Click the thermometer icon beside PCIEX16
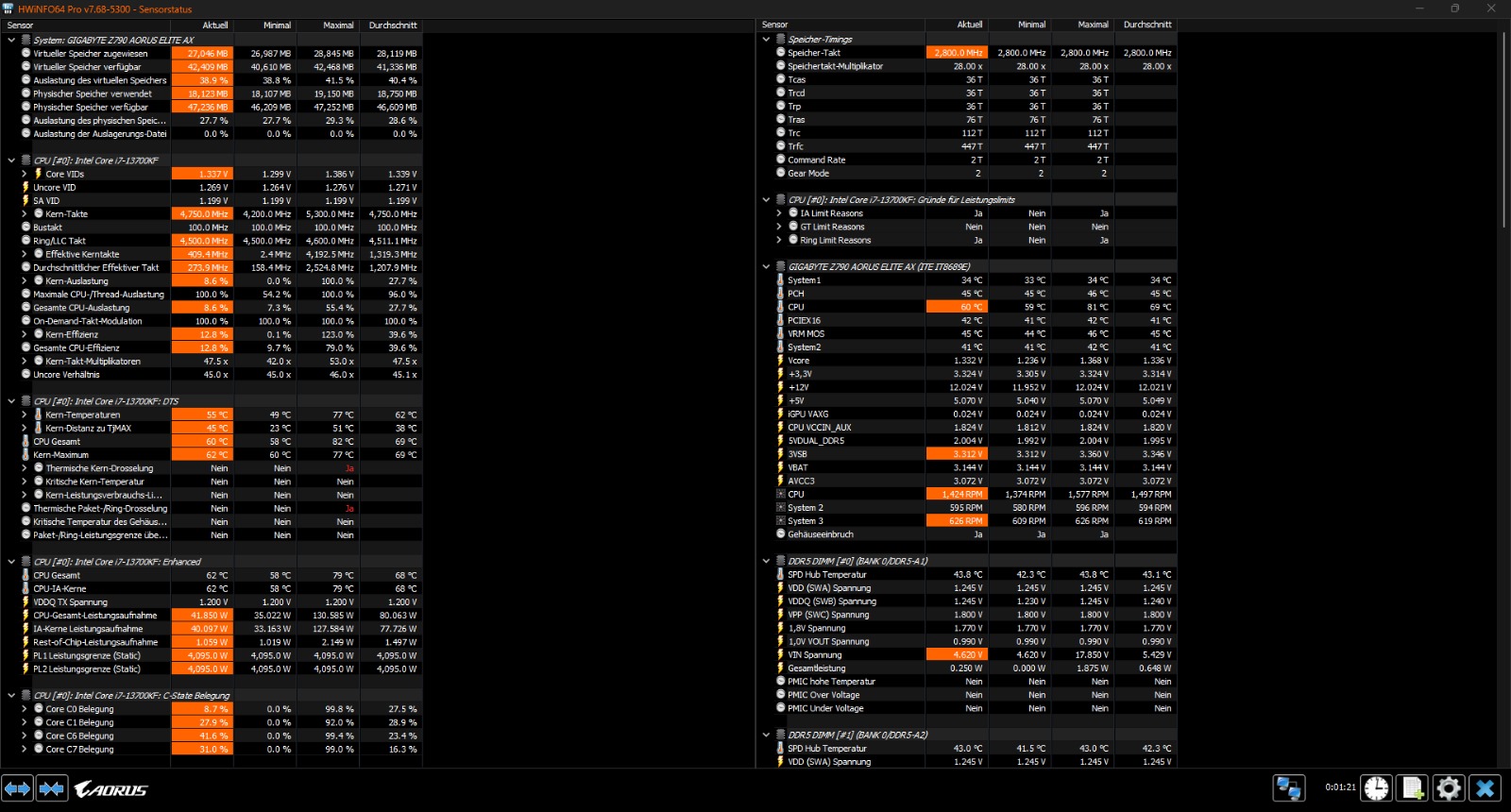 point(781,320)
